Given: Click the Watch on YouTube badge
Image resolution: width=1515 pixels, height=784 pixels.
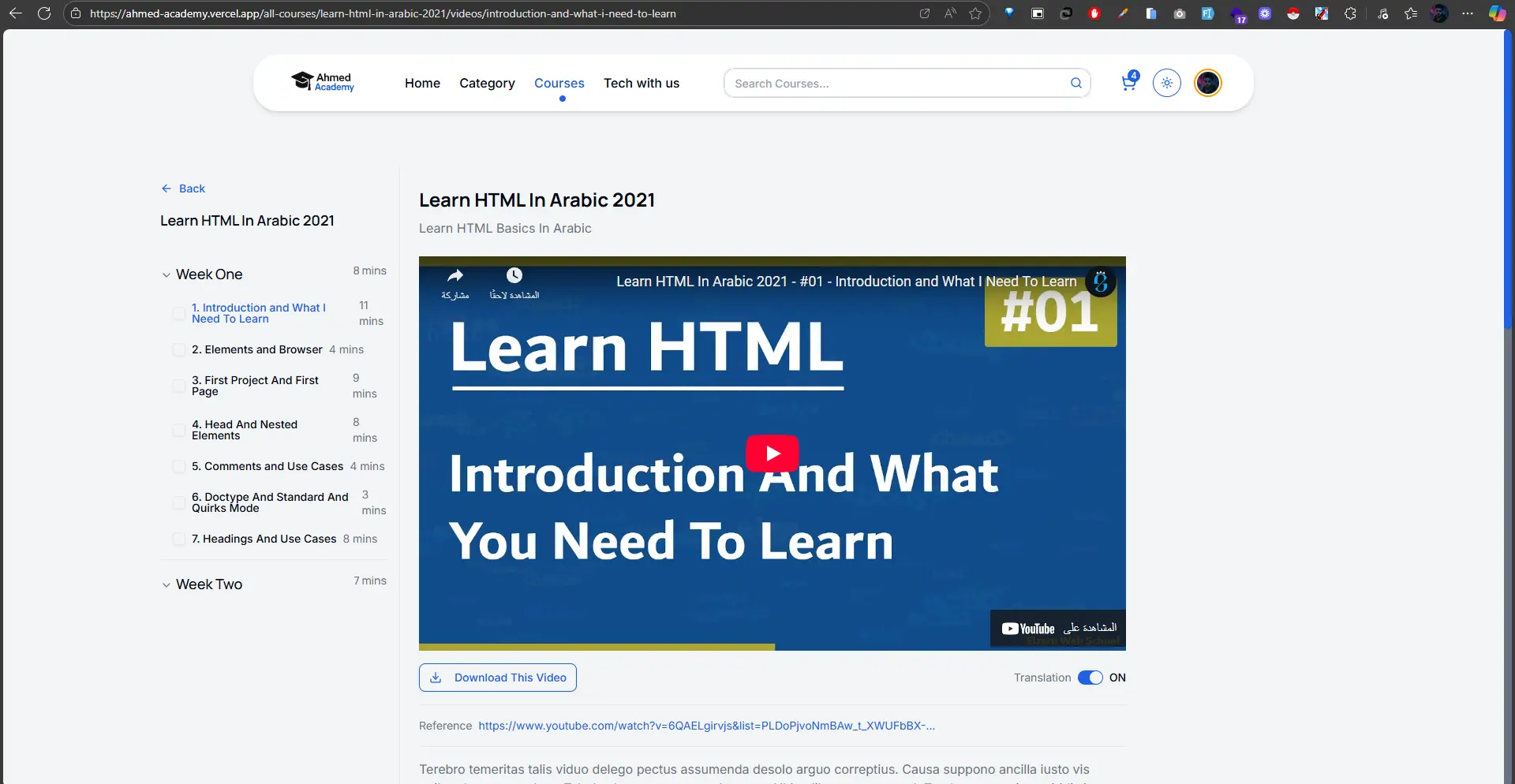Looking at the screenshot, I should pos(1058,629).
